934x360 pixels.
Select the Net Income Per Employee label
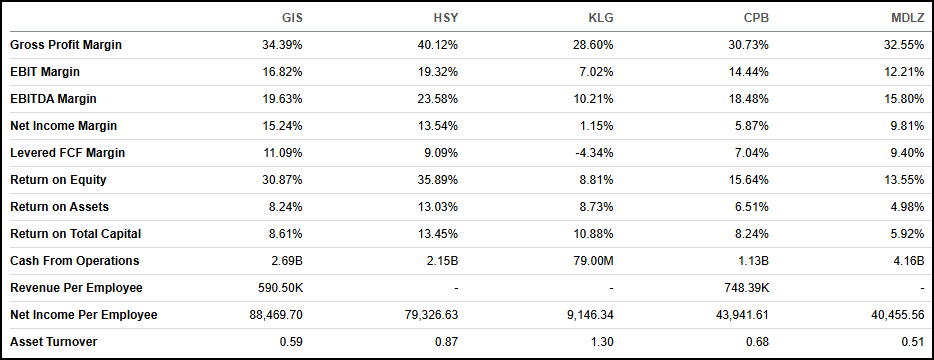pyautogui.click(x=84, y=315)
